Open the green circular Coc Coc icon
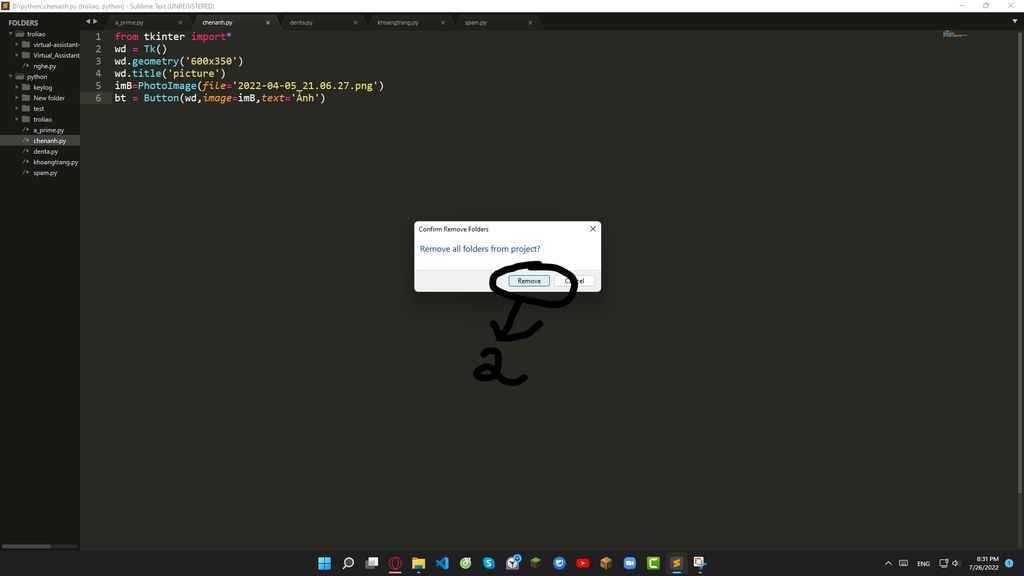Screen dimensions: 1024x576 click(466, 563)
